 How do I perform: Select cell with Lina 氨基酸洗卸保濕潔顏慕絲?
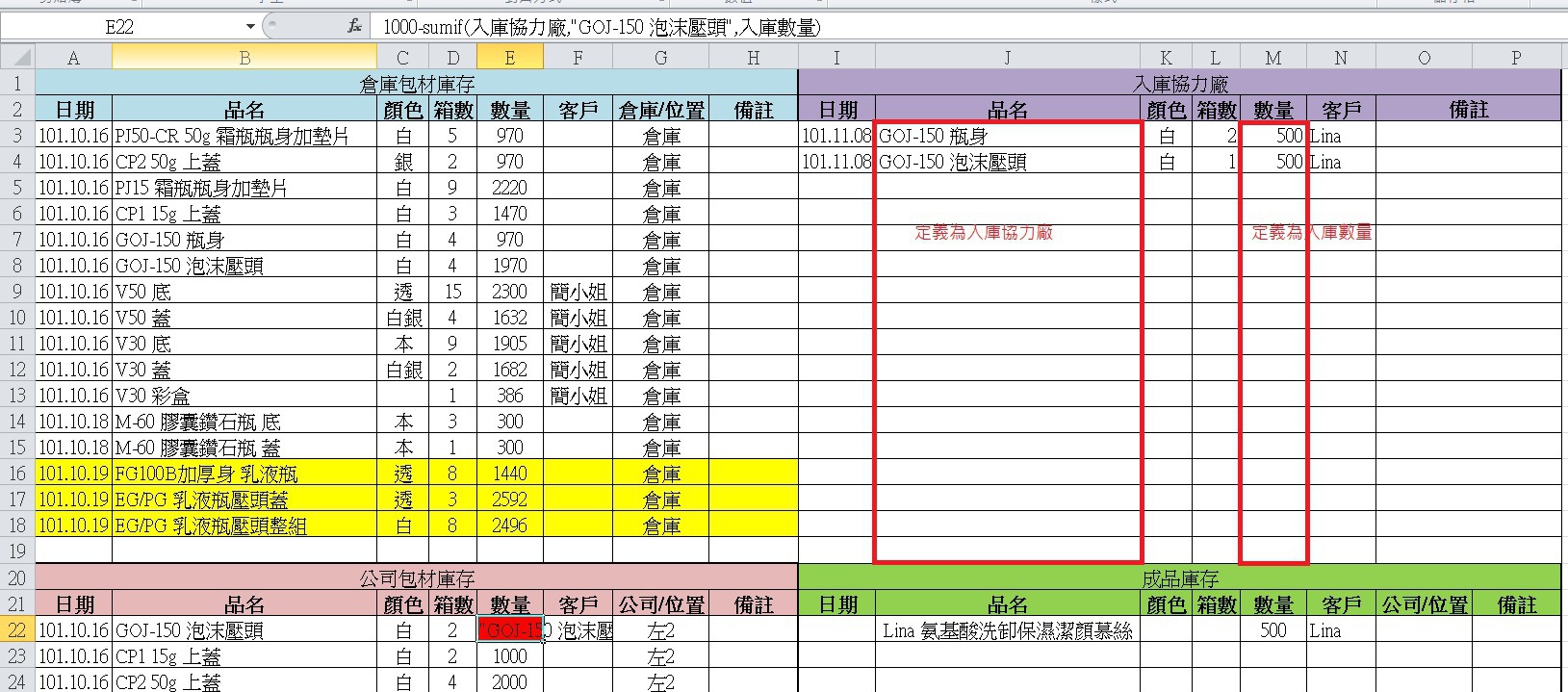[x=1007, y=630]
